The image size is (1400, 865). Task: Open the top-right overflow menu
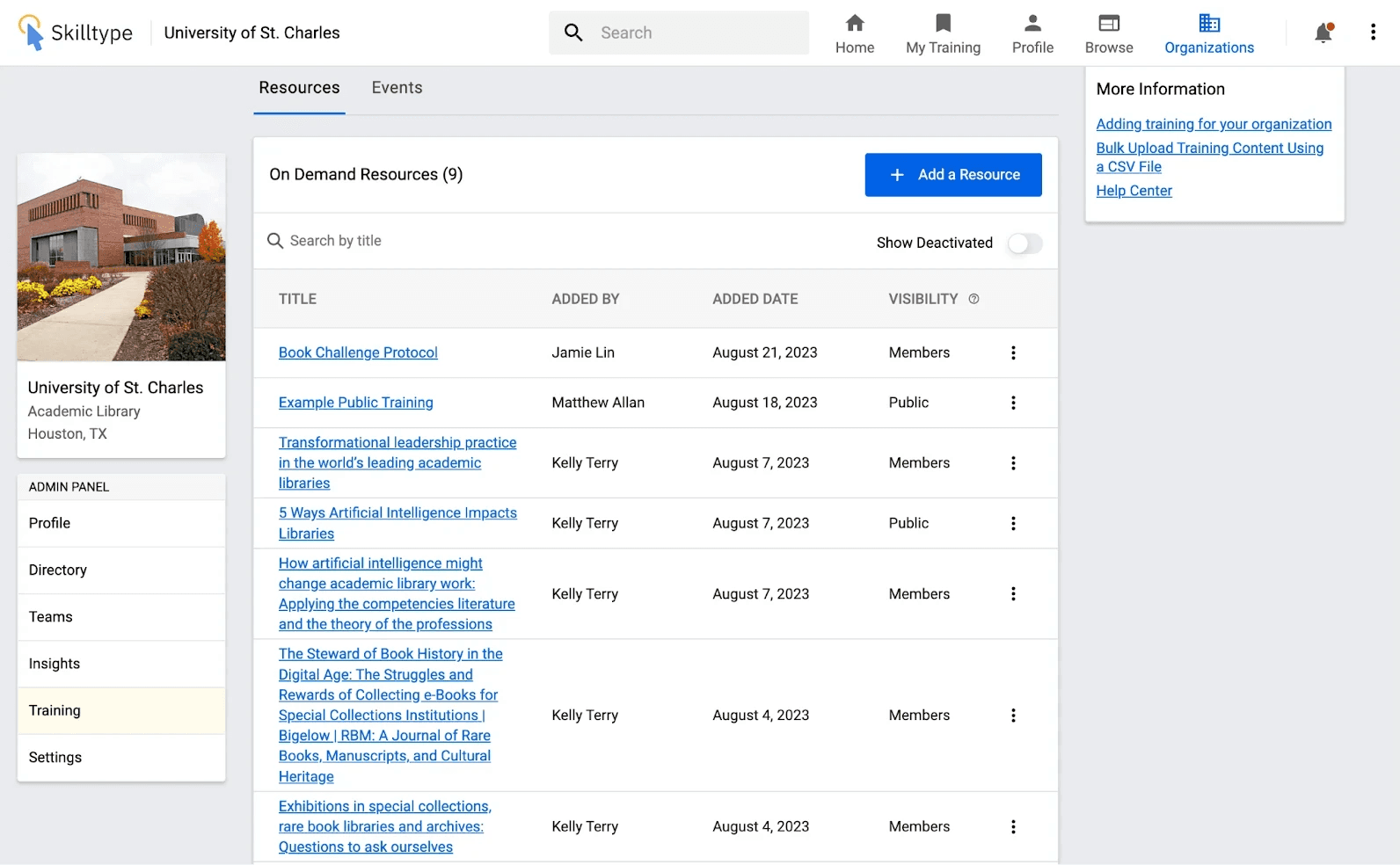[1373, 33]
